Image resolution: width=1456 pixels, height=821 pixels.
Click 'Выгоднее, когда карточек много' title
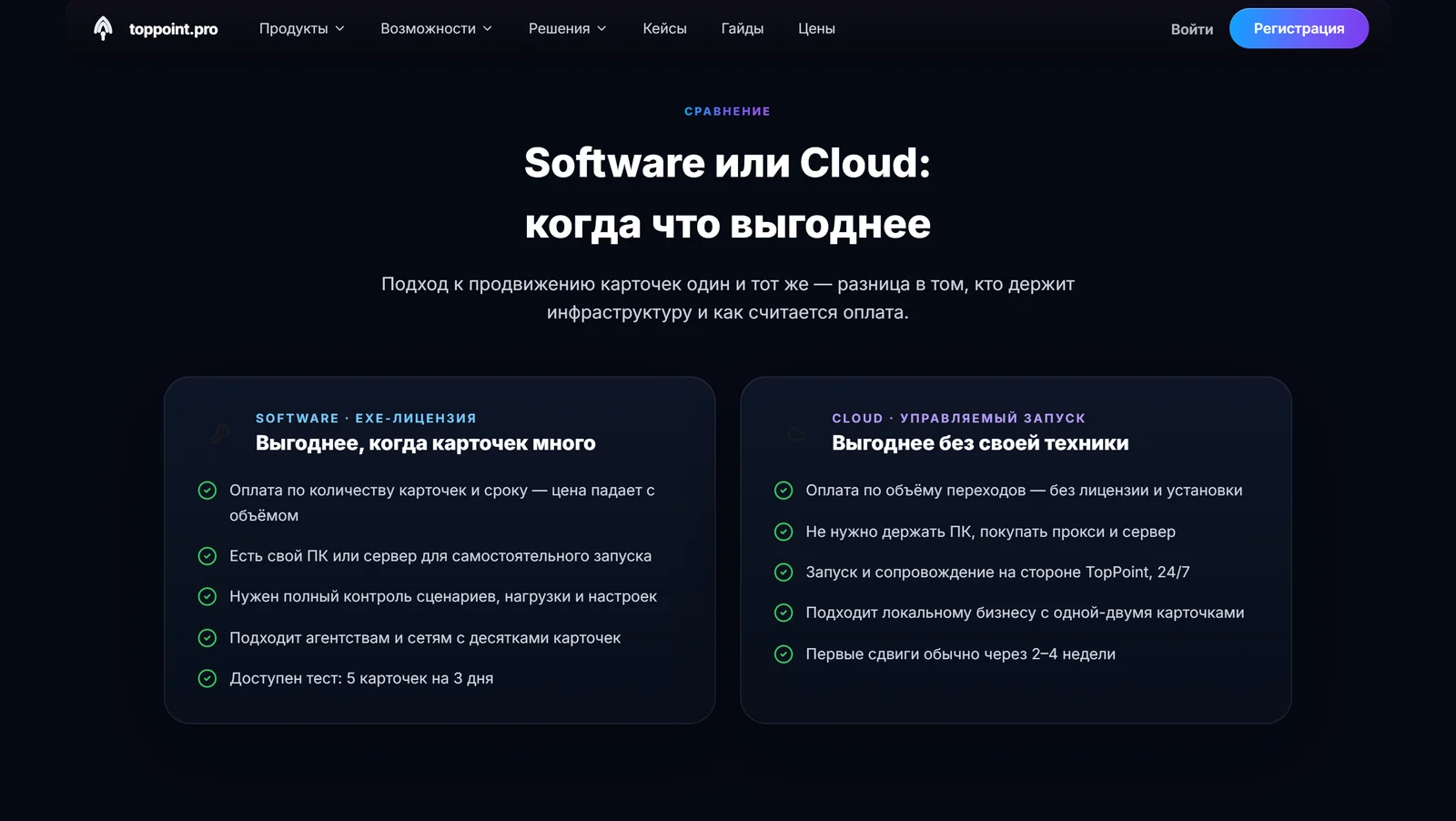(426, 443)
